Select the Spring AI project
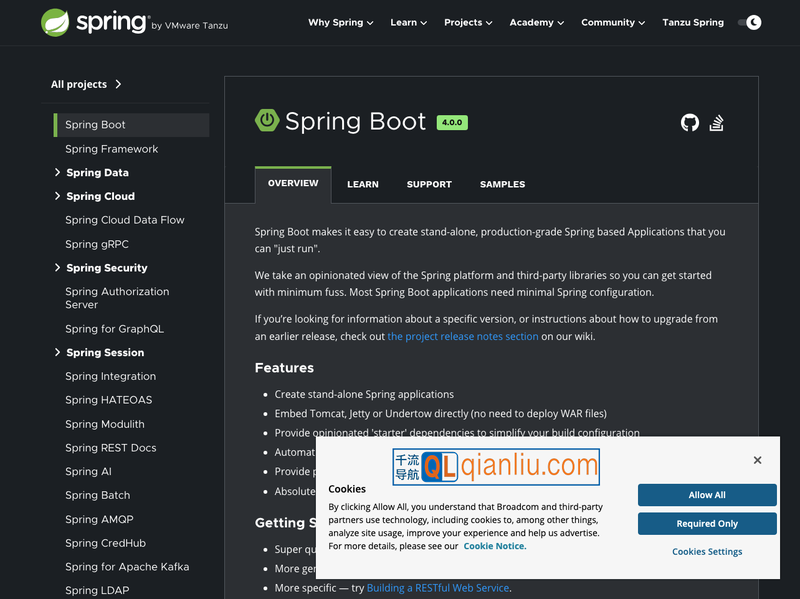Image resolution: width=800 pixels, height=599 pixels. 87,471
